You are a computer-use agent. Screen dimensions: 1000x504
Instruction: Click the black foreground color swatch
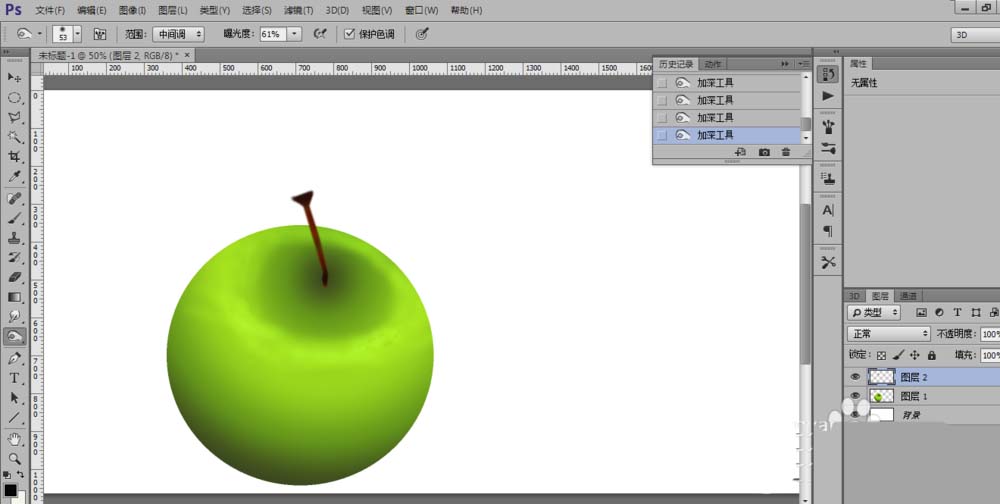point(10,491)
